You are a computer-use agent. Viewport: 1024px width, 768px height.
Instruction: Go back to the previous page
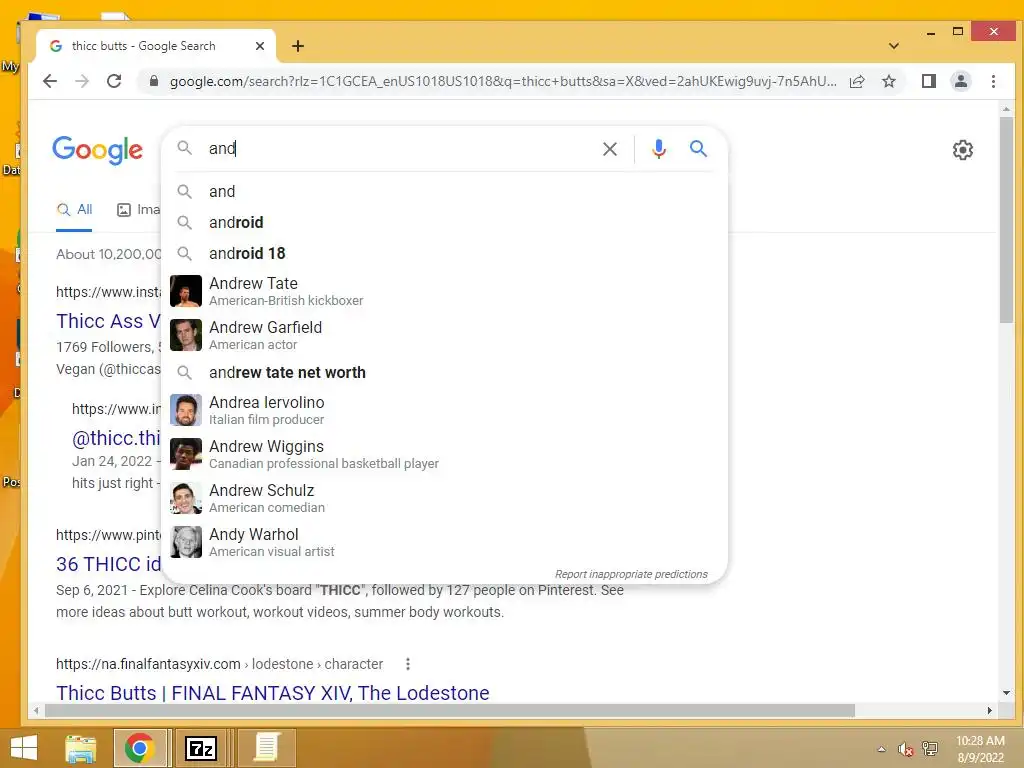[50, 81]
